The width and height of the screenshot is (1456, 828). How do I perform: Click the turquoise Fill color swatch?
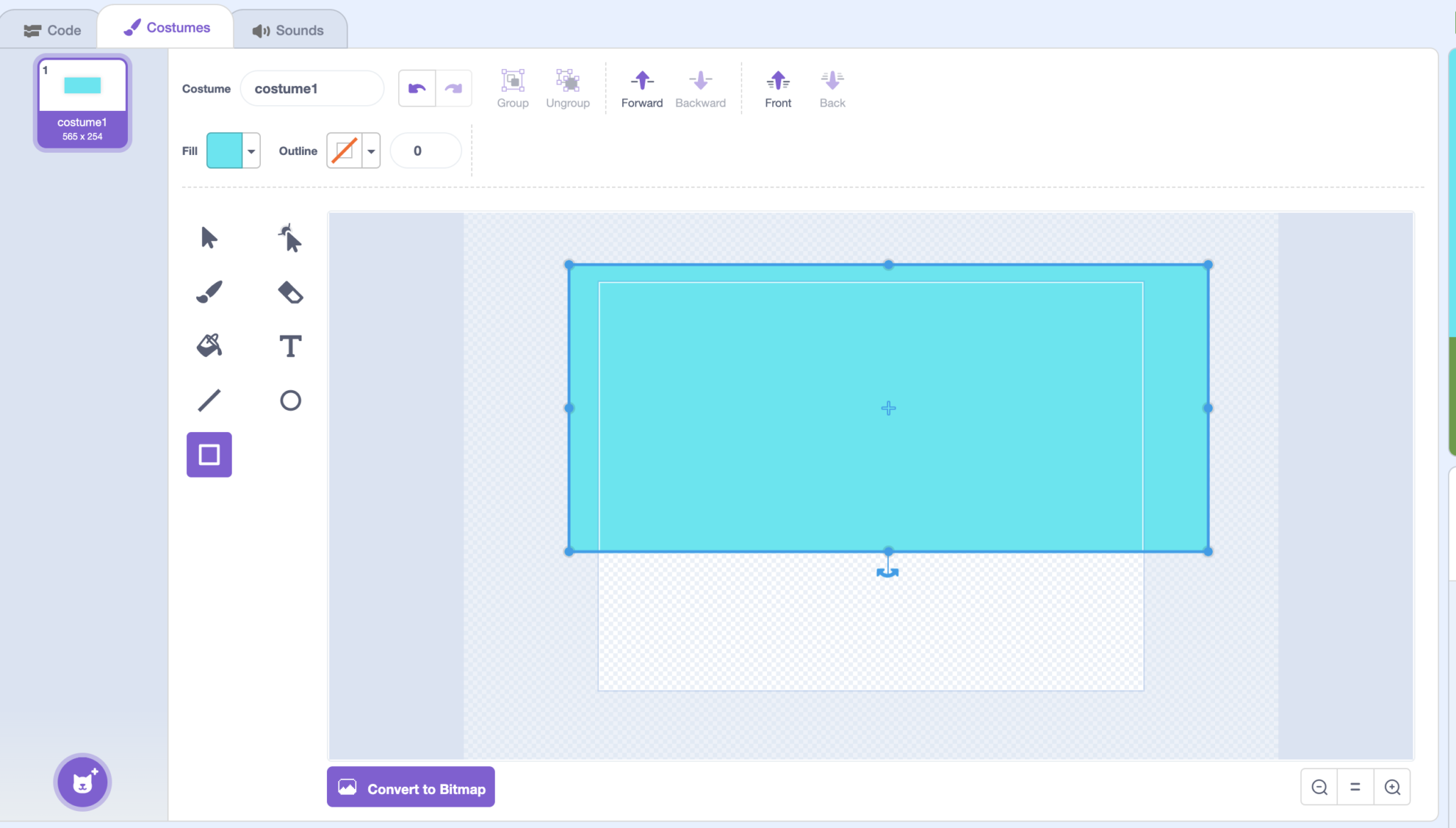[x=224, y=150]
